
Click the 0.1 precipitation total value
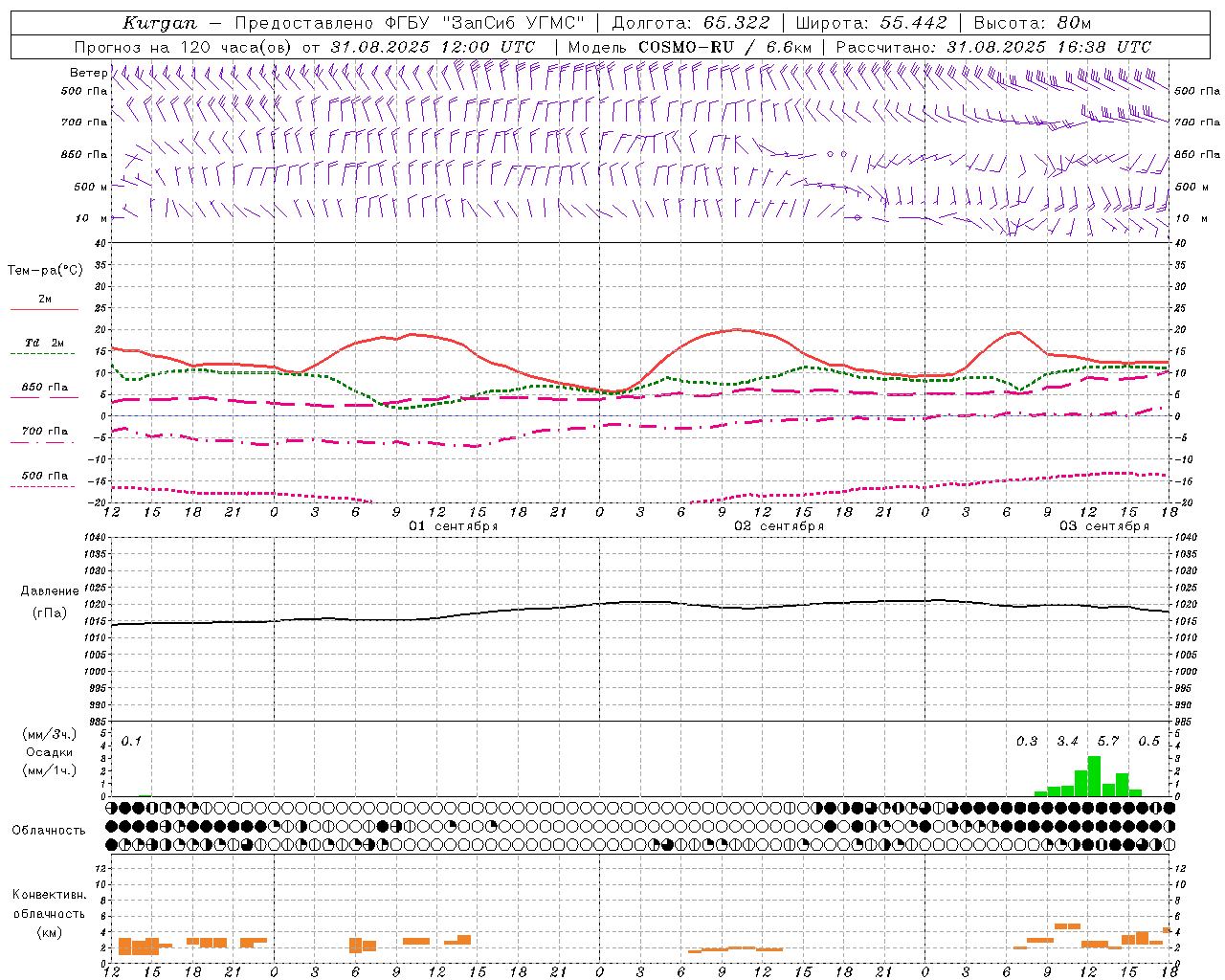(131, 741)
